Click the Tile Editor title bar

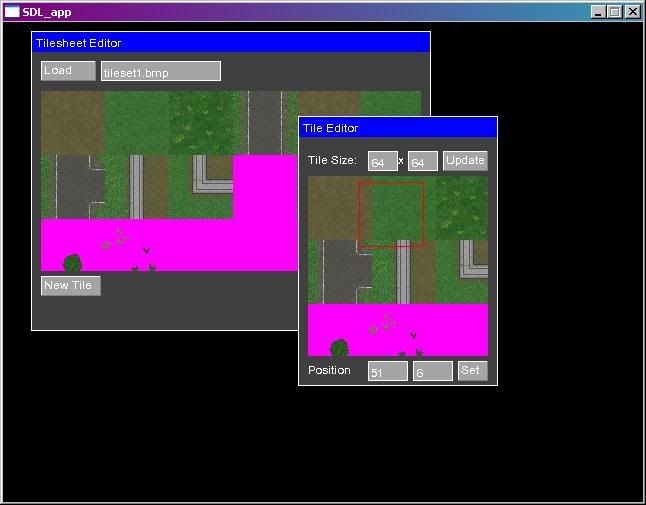pyautogui.click(x=397, y=128)
